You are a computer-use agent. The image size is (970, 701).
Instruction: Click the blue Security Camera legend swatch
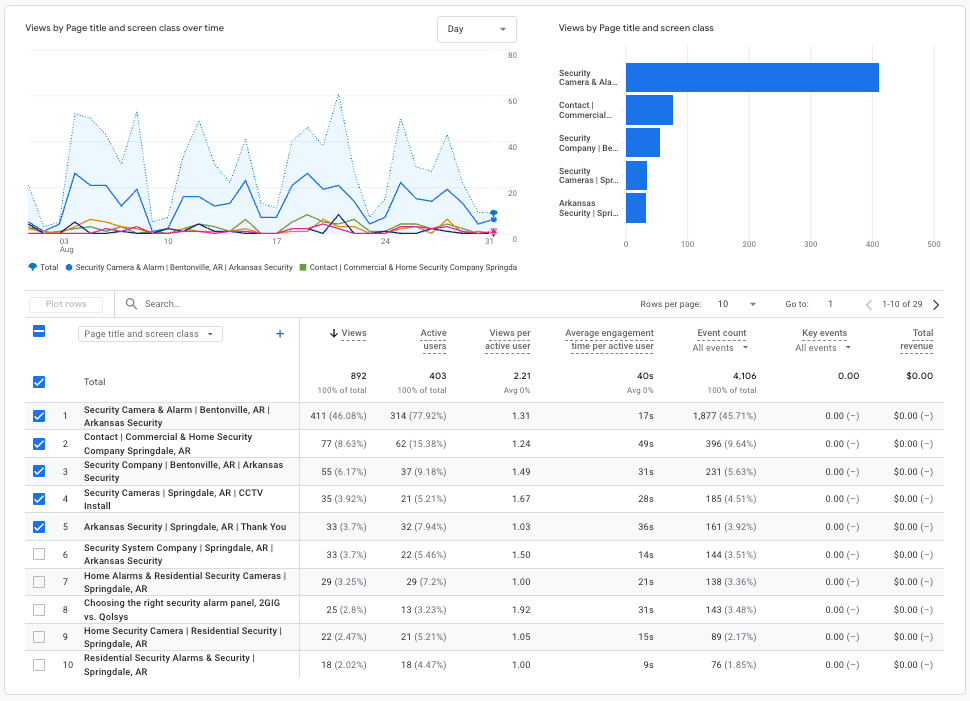pyautogui.click(x=69, y=268)
